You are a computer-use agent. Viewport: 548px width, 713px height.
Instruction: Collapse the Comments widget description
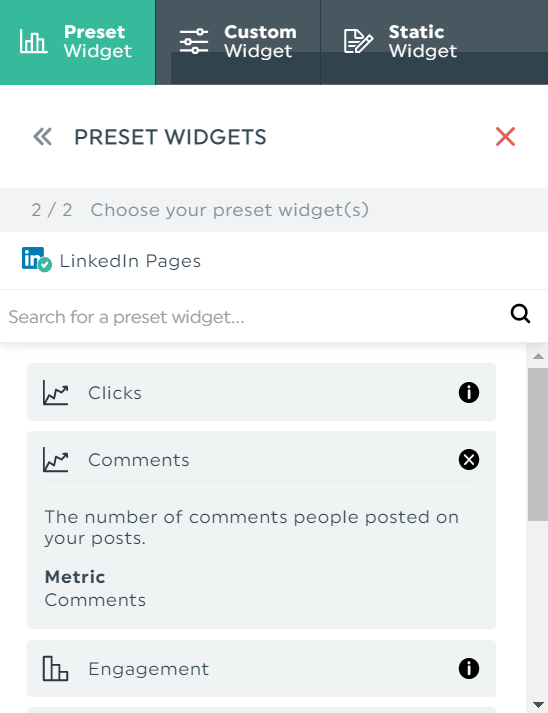click(469, 459)
